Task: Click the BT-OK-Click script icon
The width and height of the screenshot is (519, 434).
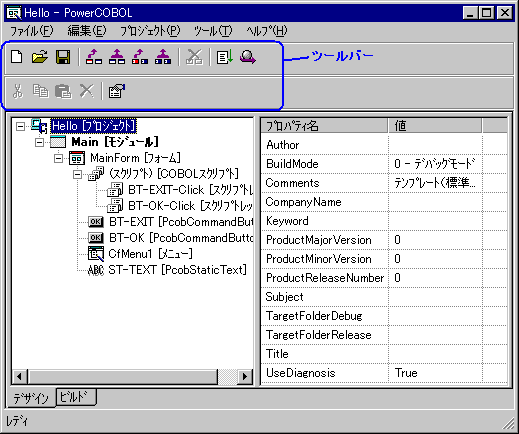Action: tap(115, 206)
